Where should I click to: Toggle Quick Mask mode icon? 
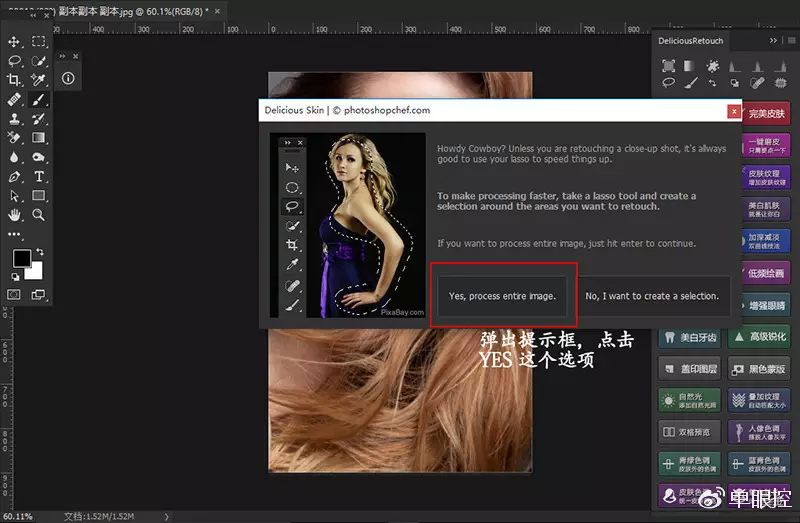[14, 294]
